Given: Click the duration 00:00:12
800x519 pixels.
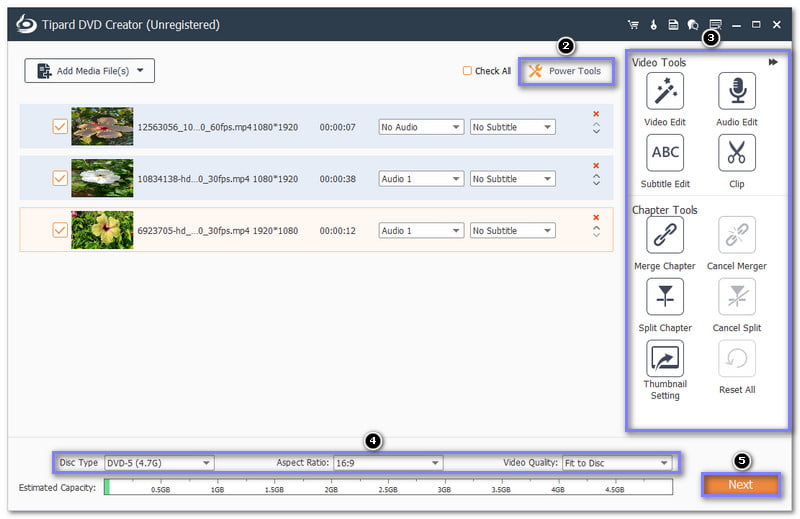Looking at the screenshot, I should [337, 231].
